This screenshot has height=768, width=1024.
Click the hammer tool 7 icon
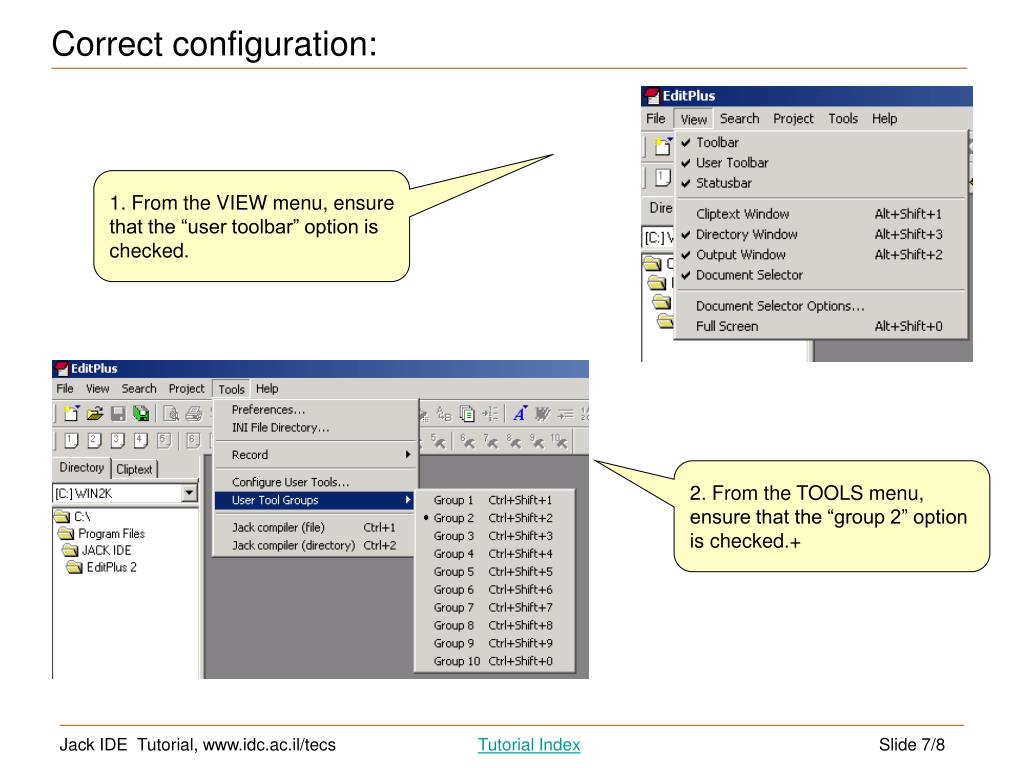point(490,441)
